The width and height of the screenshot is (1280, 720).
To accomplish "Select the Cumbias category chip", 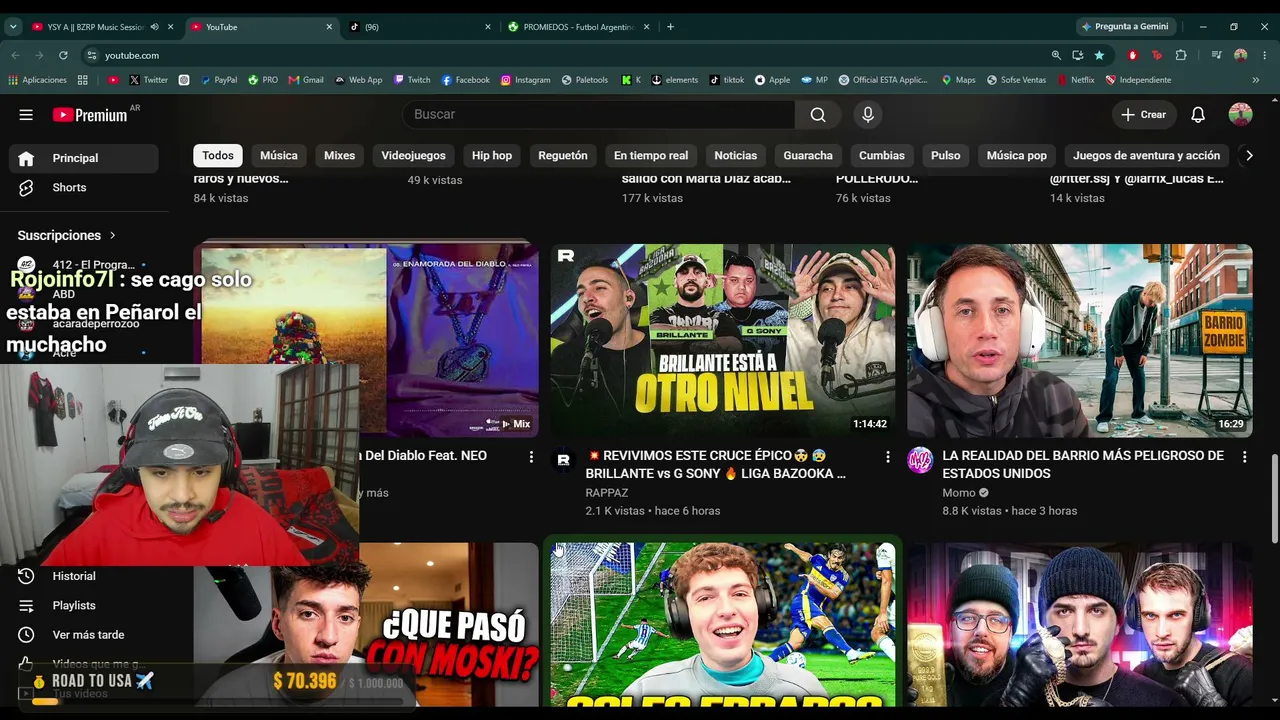I will point(882,155).
